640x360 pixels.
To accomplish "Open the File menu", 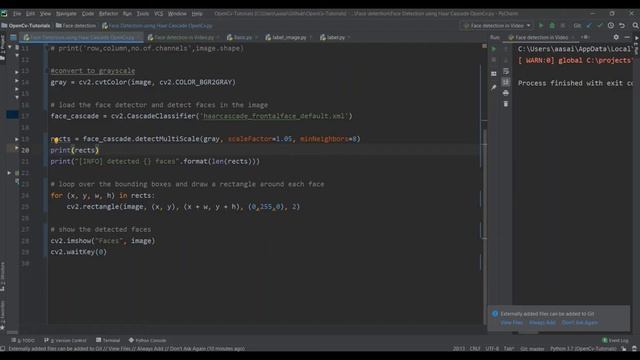I will coord(17,13).
